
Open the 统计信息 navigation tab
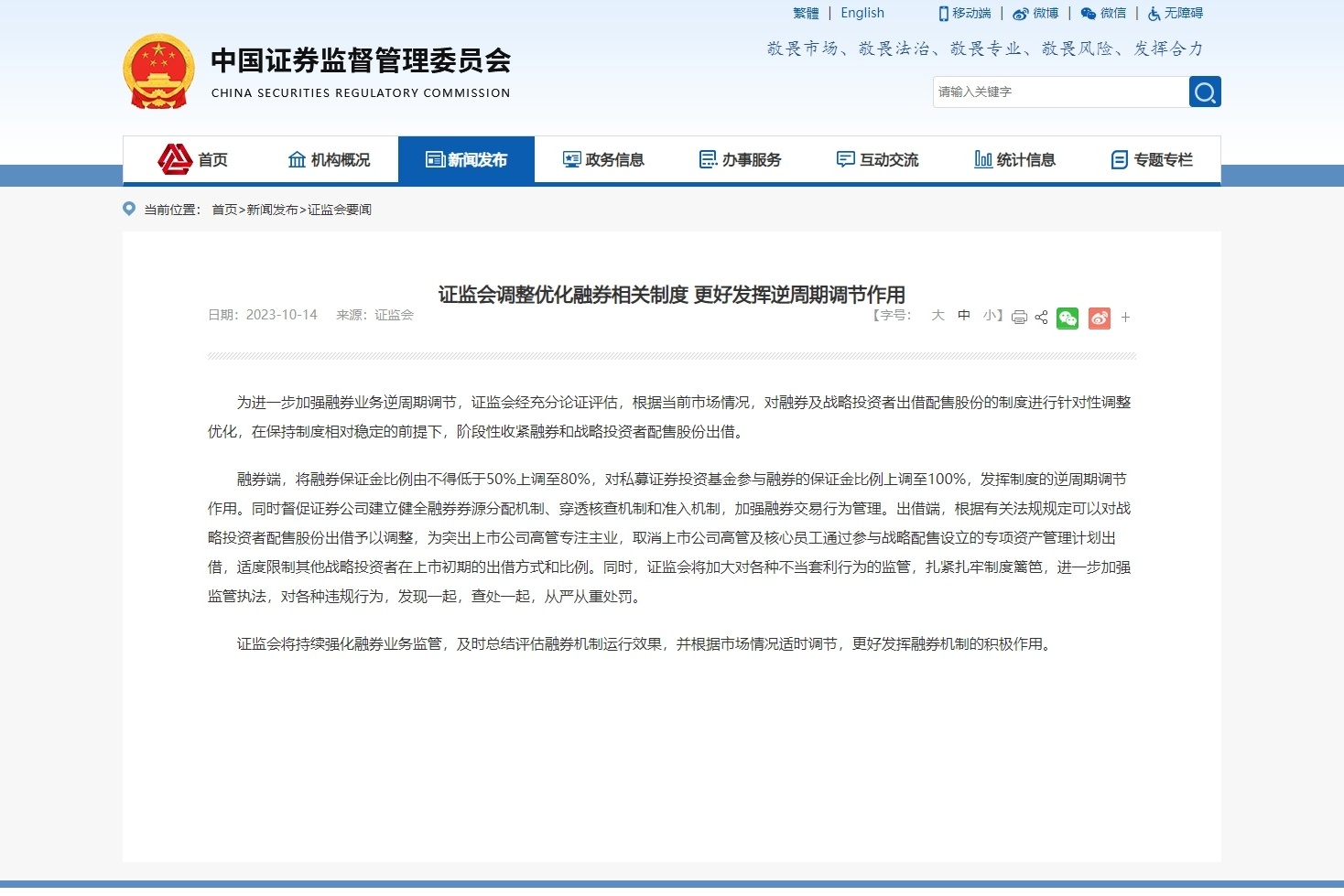[x=1014, y=160]
